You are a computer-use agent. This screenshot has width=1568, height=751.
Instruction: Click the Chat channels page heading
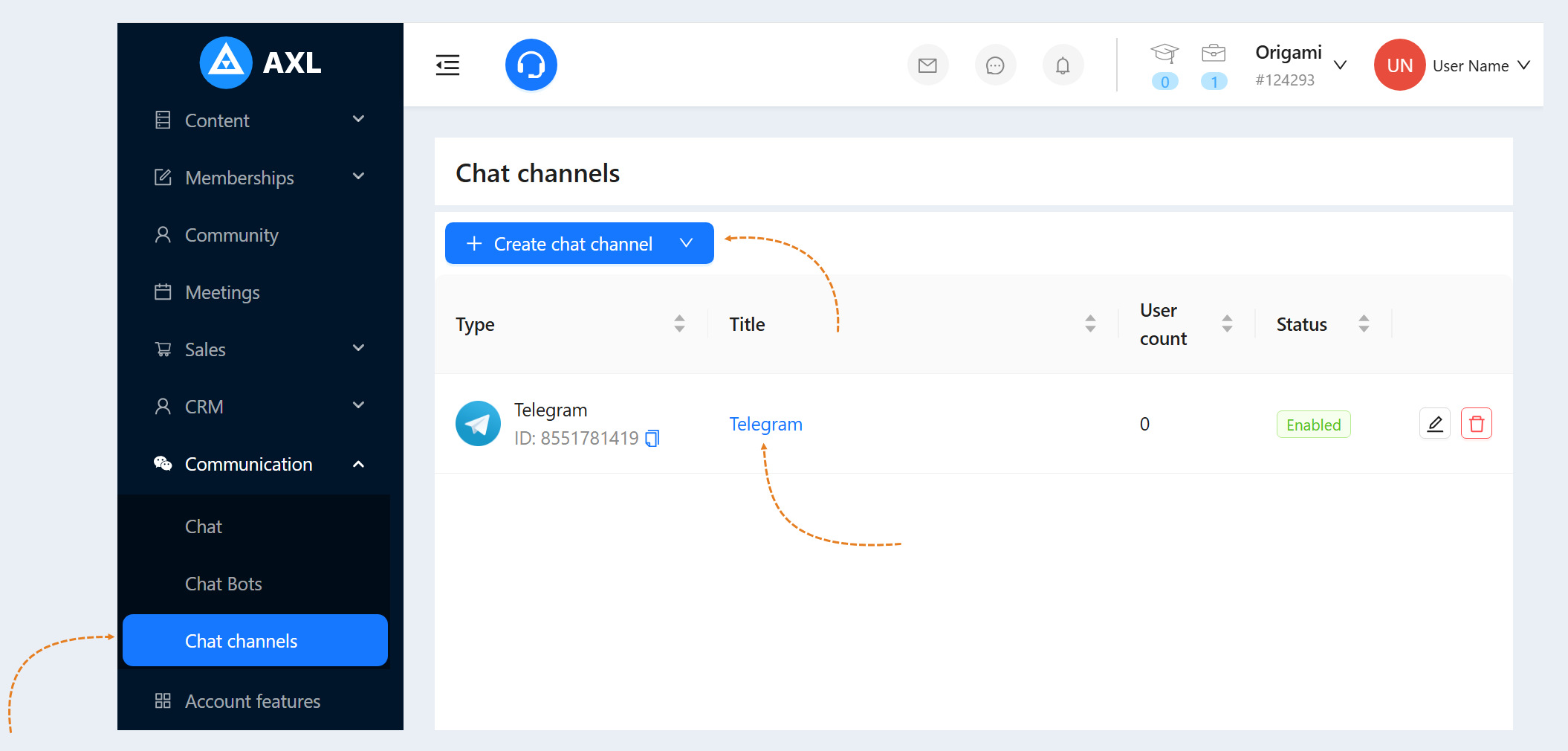point(537,173)
